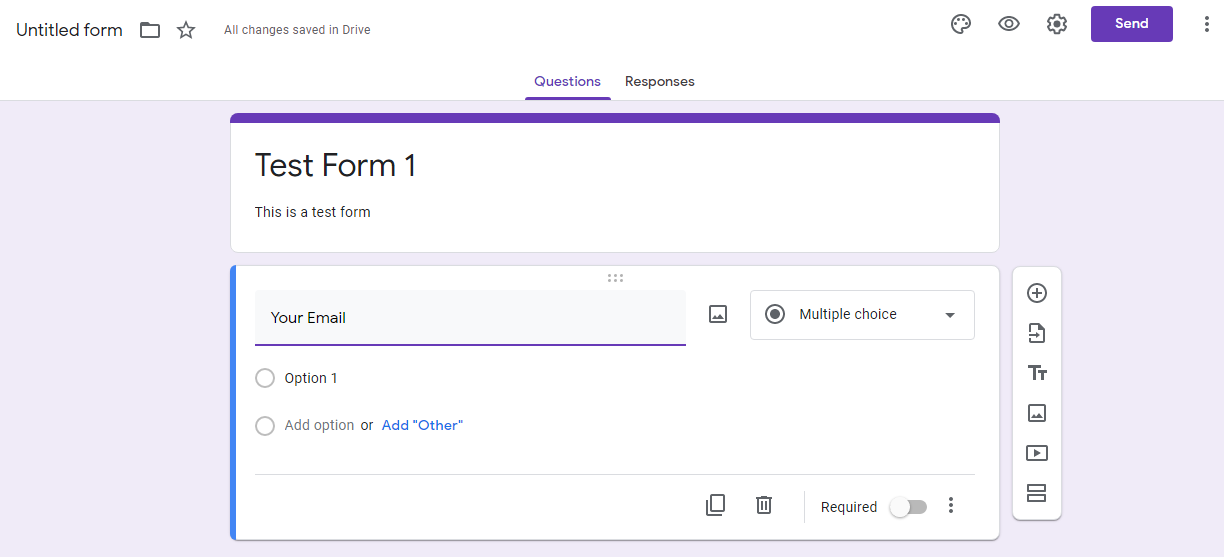Click the Import questions icon

pos(1037,333)
